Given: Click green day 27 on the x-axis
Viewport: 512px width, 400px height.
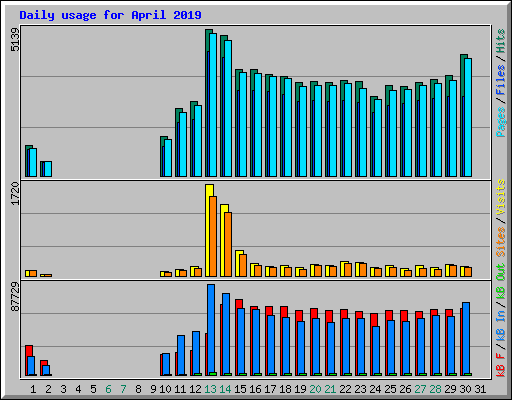Looking at the screenshot, I should [x=420, y=389].
